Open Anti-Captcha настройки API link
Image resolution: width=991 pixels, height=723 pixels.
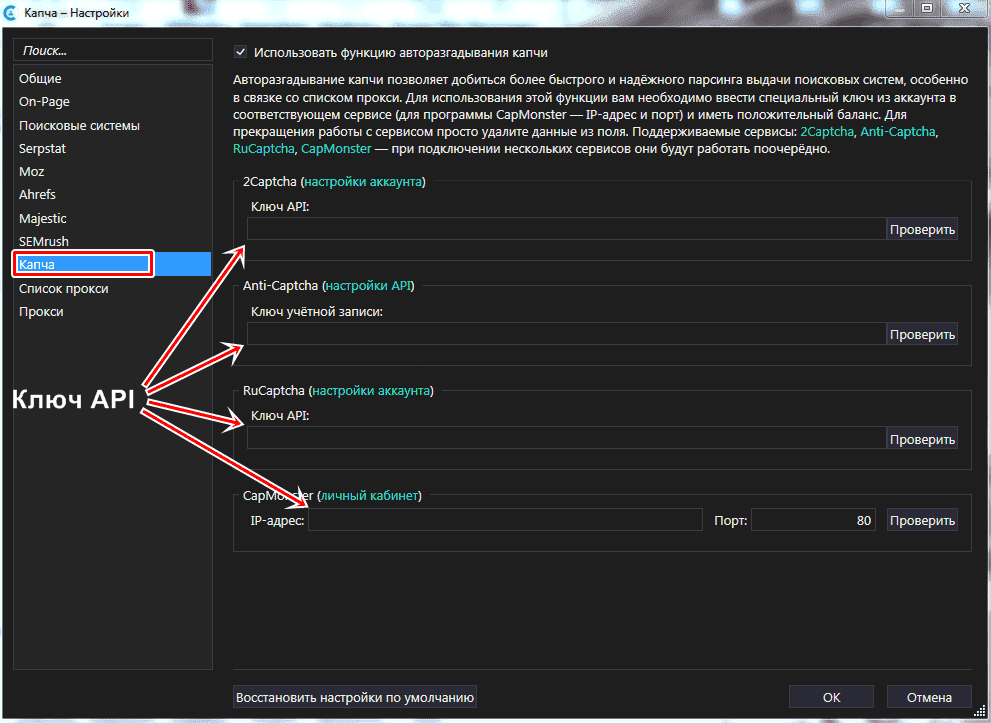coord(368,286)
